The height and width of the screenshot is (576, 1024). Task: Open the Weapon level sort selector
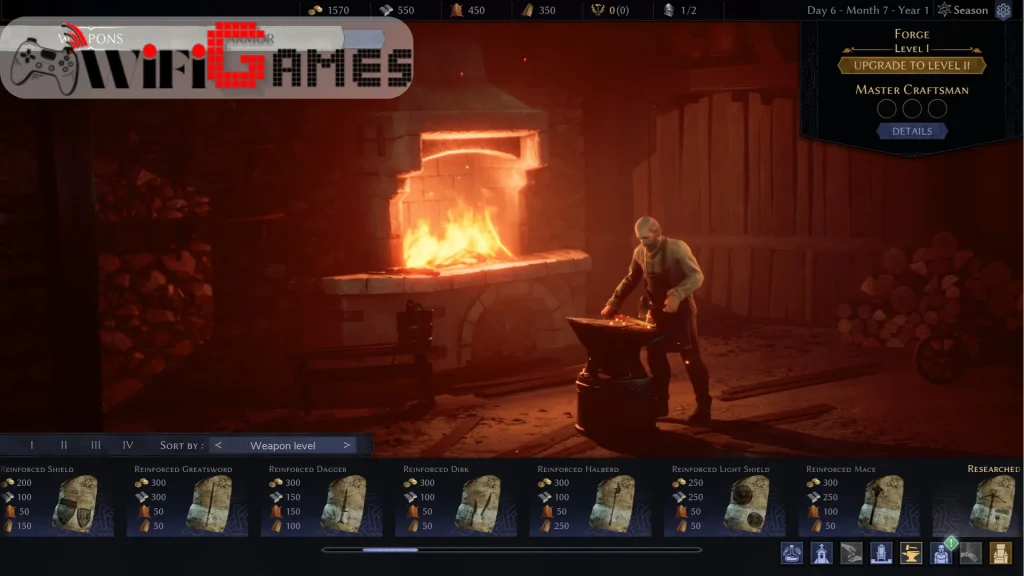pyautogui.click(x=283, y=445)
